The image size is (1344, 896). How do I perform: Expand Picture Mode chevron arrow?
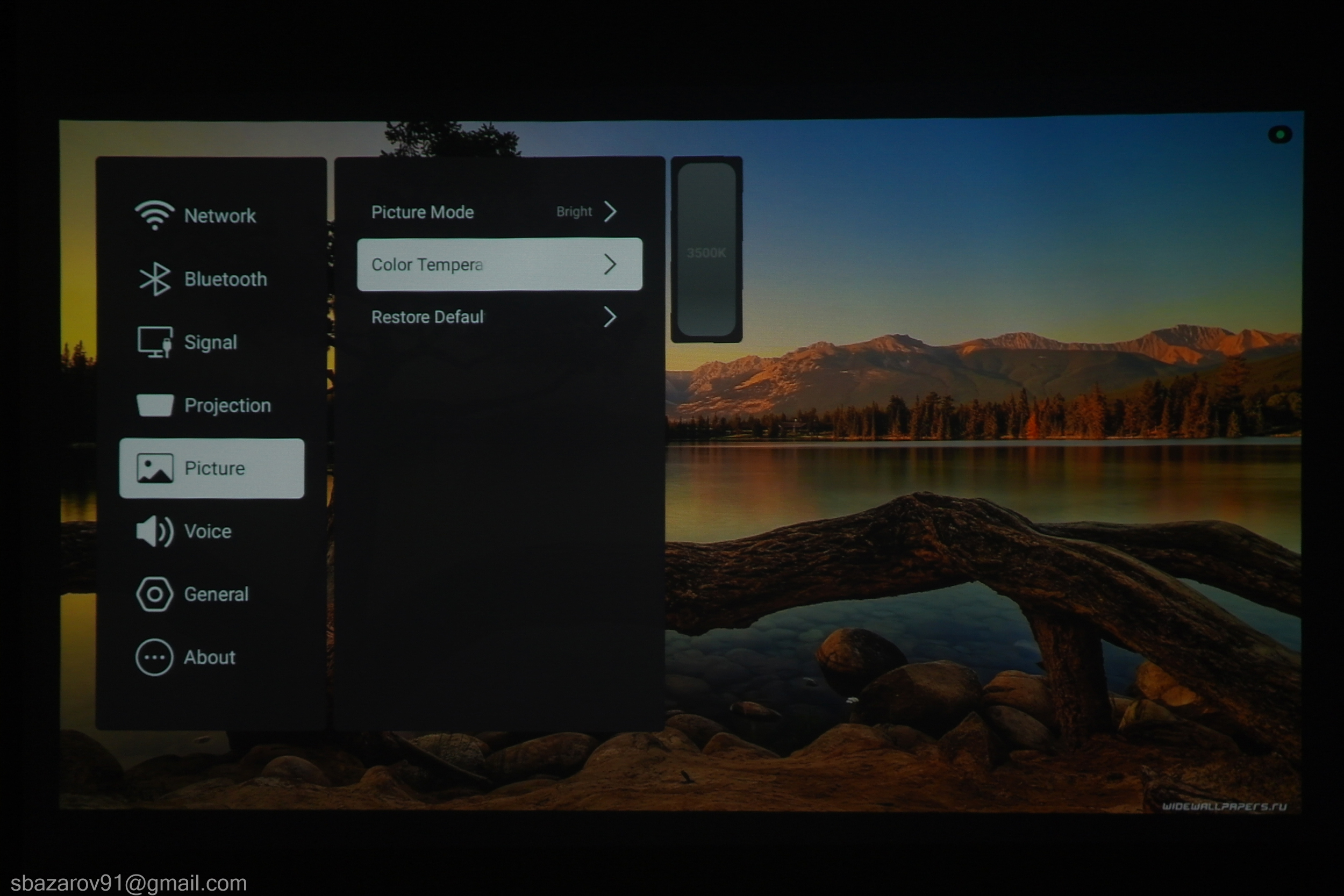610,211
